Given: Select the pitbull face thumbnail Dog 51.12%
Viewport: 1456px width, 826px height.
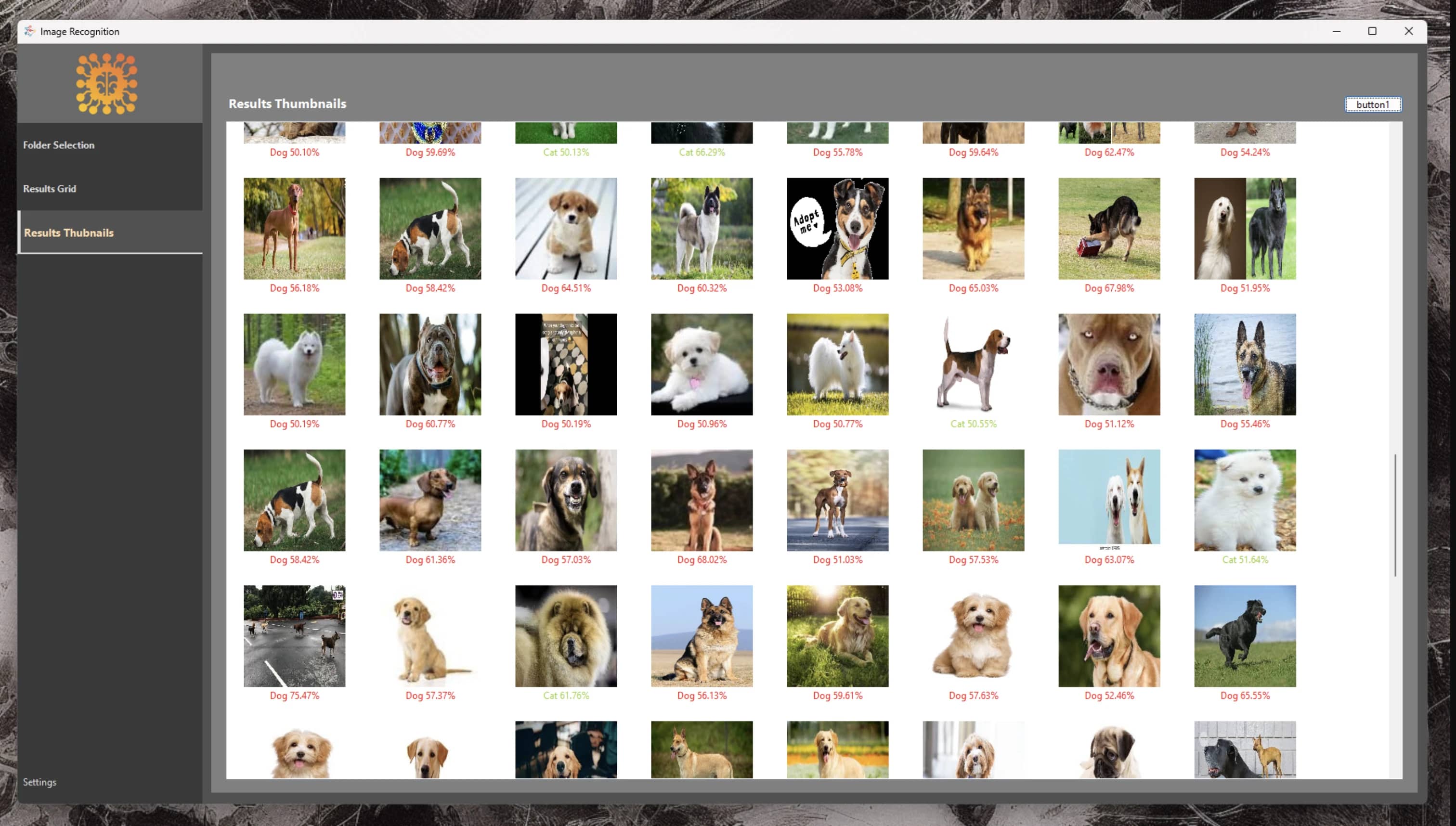Looking at the screenshot, I should tap(1109, 364).
